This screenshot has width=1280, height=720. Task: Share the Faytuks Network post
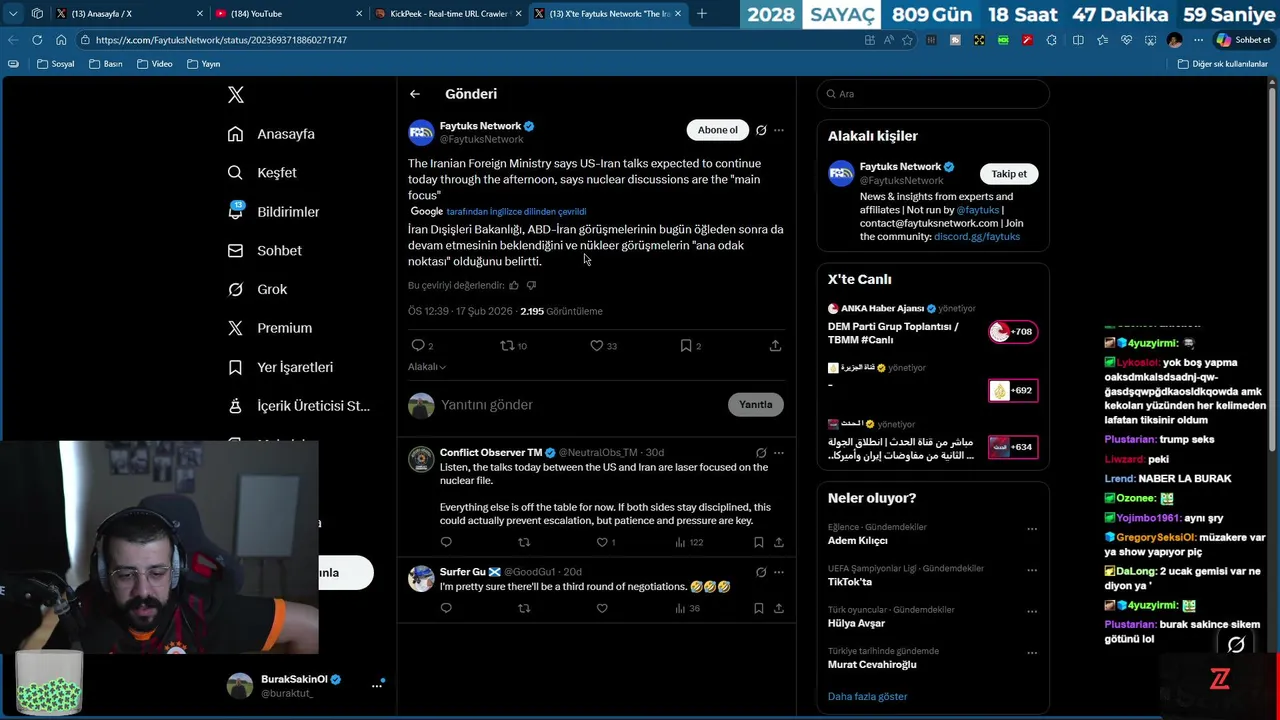click(775, 345)
